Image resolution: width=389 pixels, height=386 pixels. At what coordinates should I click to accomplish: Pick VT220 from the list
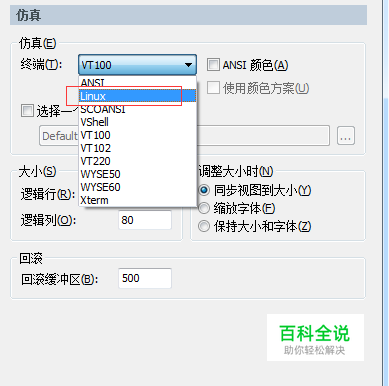tap(137, 161)
